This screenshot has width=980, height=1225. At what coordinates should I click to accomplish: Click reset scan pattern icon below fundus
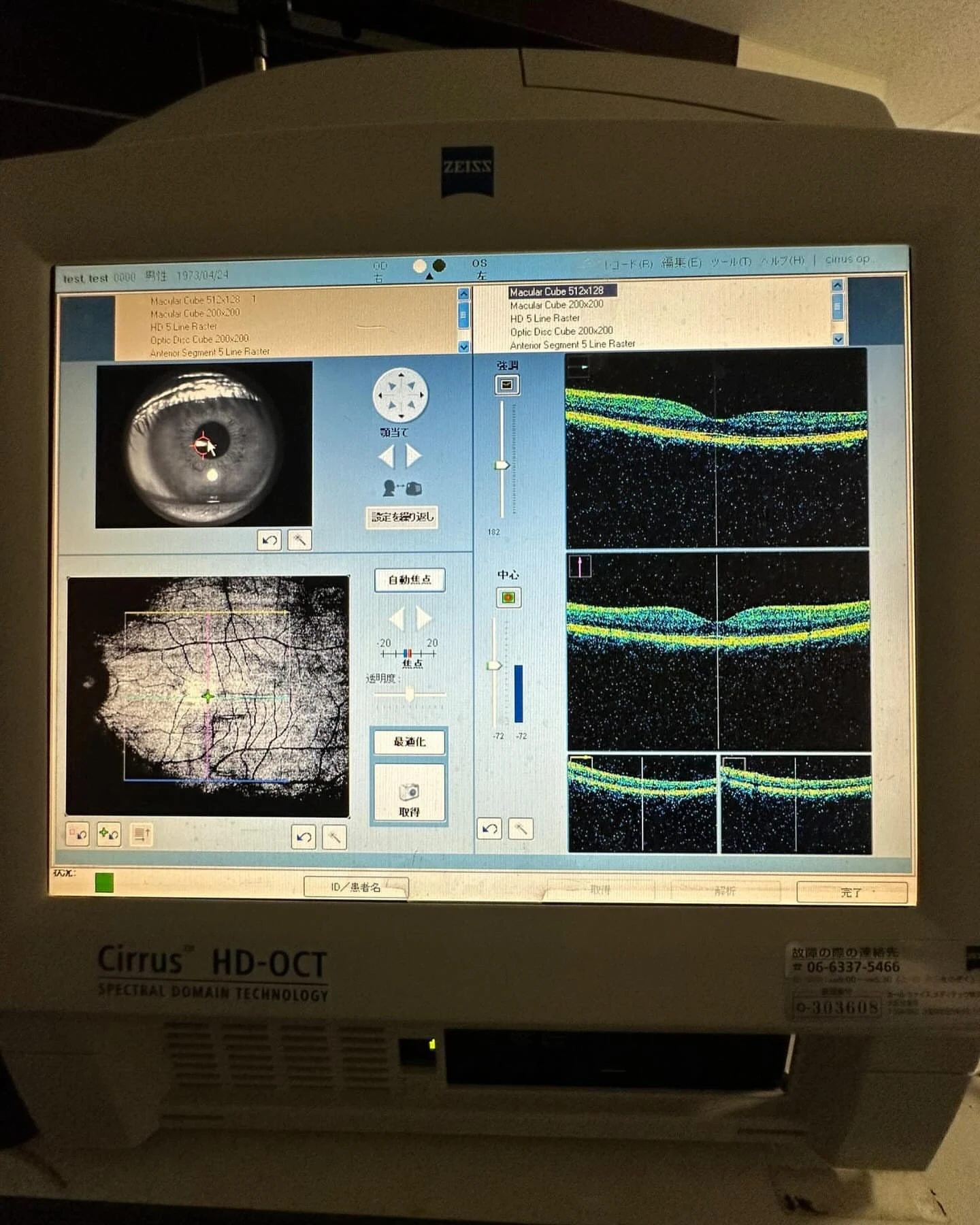(x=78, y=834)
